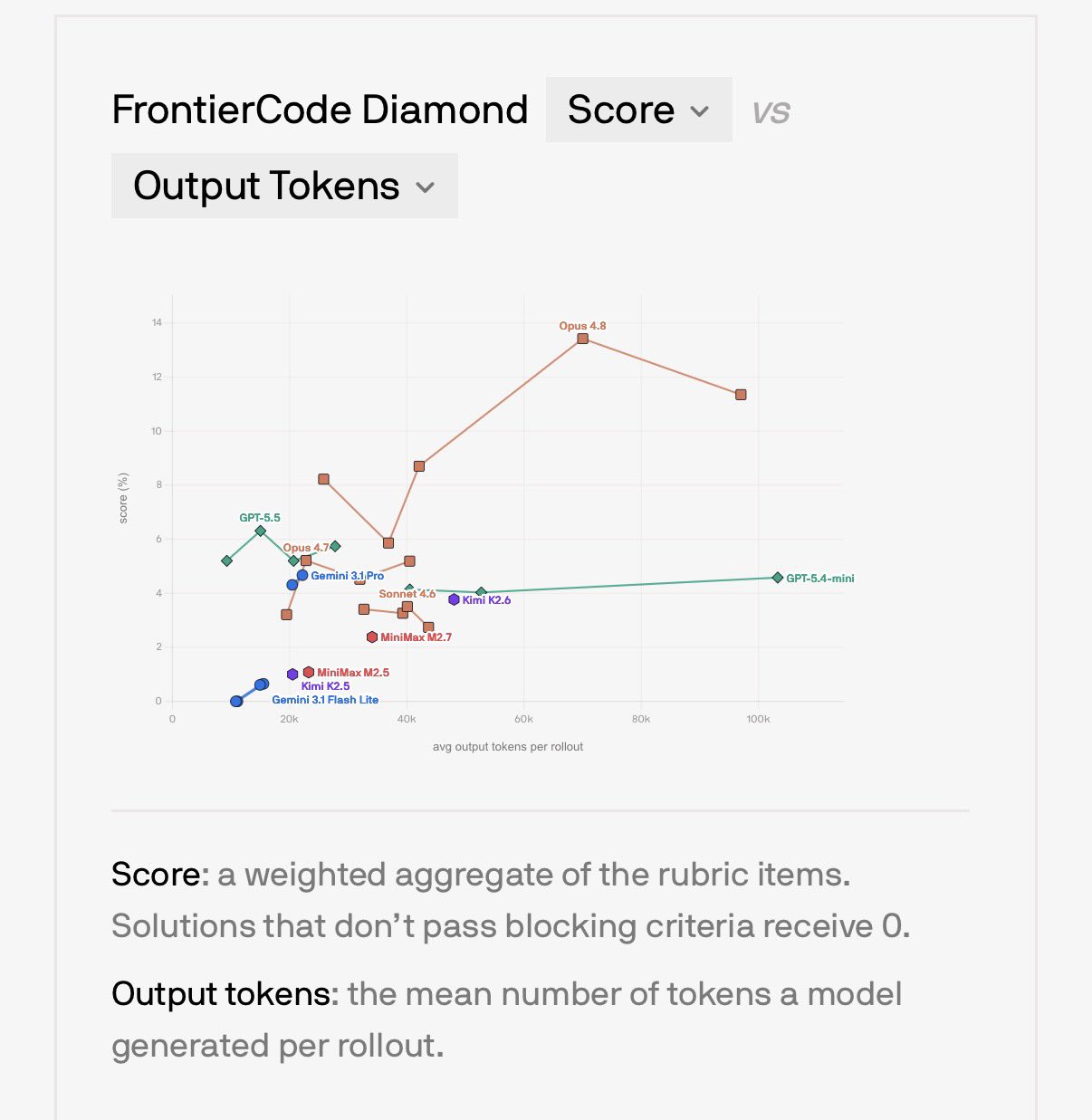Select the lowest Gemini Flash Lite data point
The height and width of the screenshot is (1120, 1092).
pos(236,701)
